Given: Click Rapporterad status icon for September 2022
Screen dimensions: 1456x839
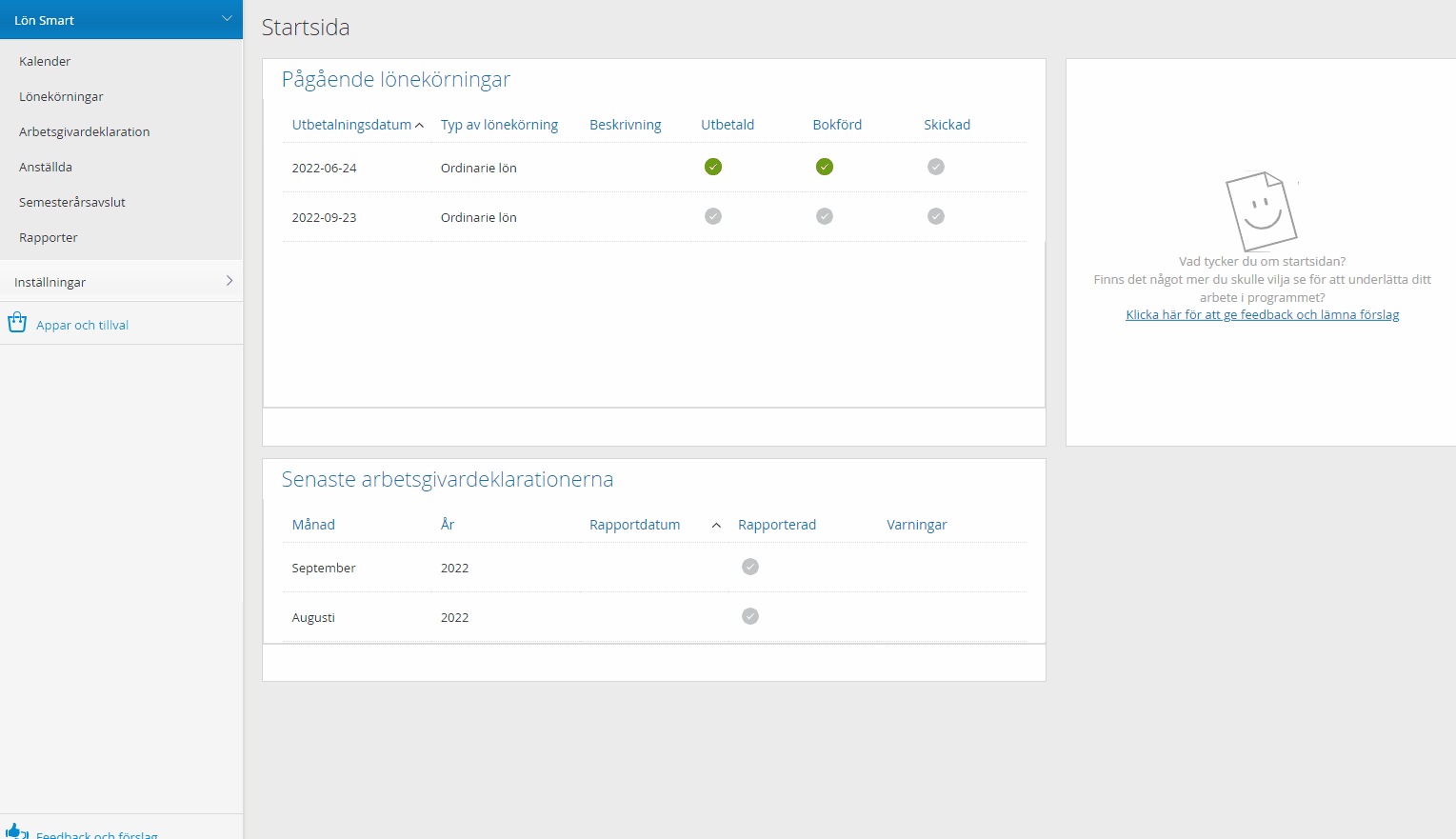Looking at the screenshot, I should (x=749, y=567).
